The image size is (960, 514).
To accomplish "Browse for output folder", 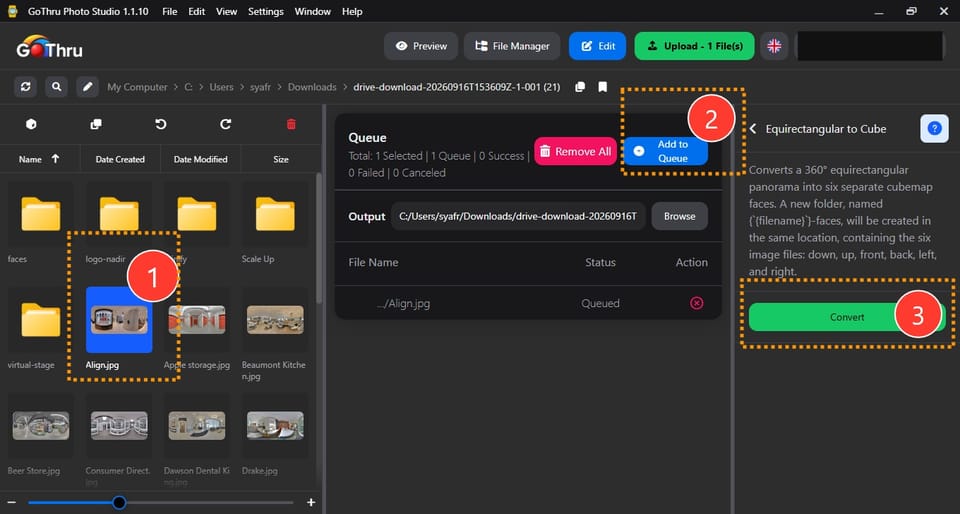I will [x=680, y=216].
